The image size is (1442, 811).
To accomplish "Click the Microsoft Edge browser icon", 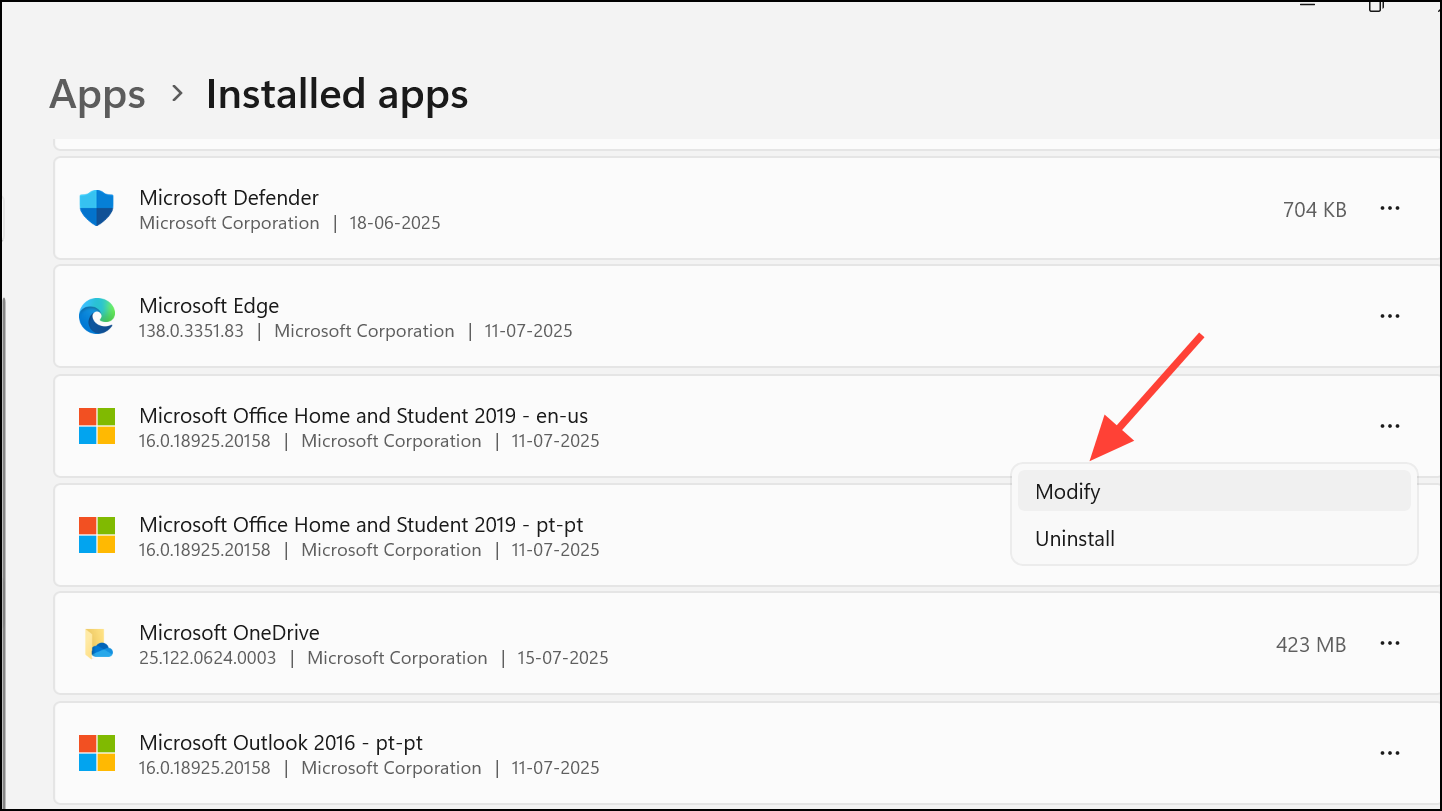I will (97, 316).
